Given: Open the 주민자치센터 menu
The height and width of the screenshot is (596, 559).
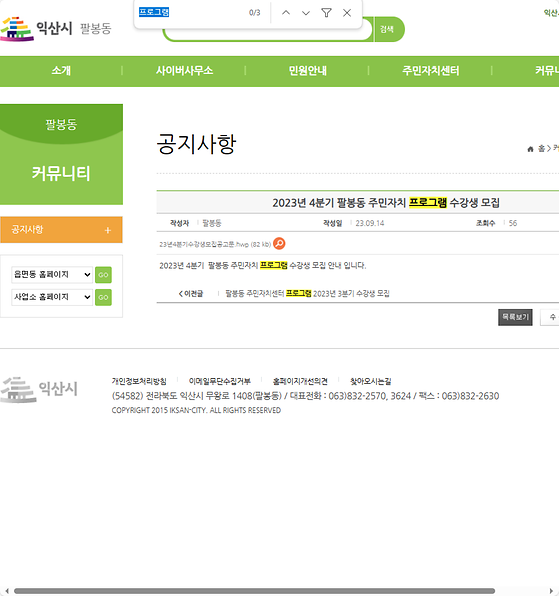Looking at the screenshot, I should 431,71.
